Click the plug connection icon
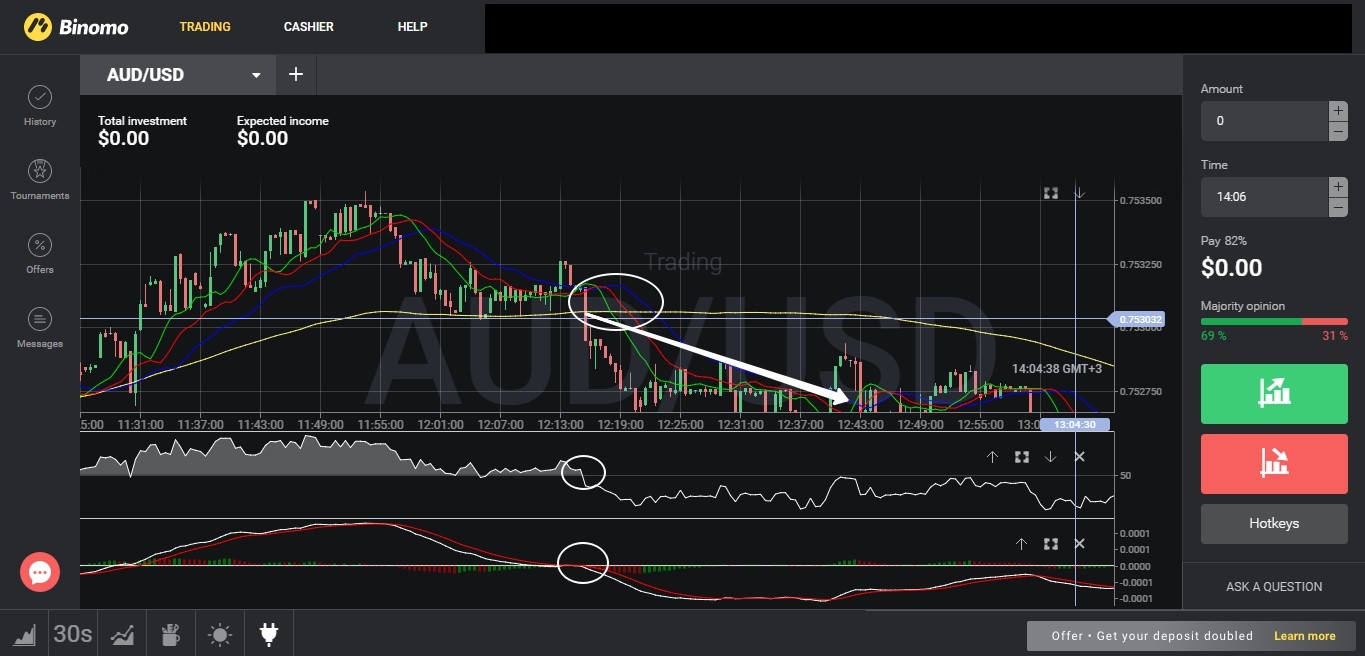The height and width of the screenshot is (656, 1365). point(268,634)
